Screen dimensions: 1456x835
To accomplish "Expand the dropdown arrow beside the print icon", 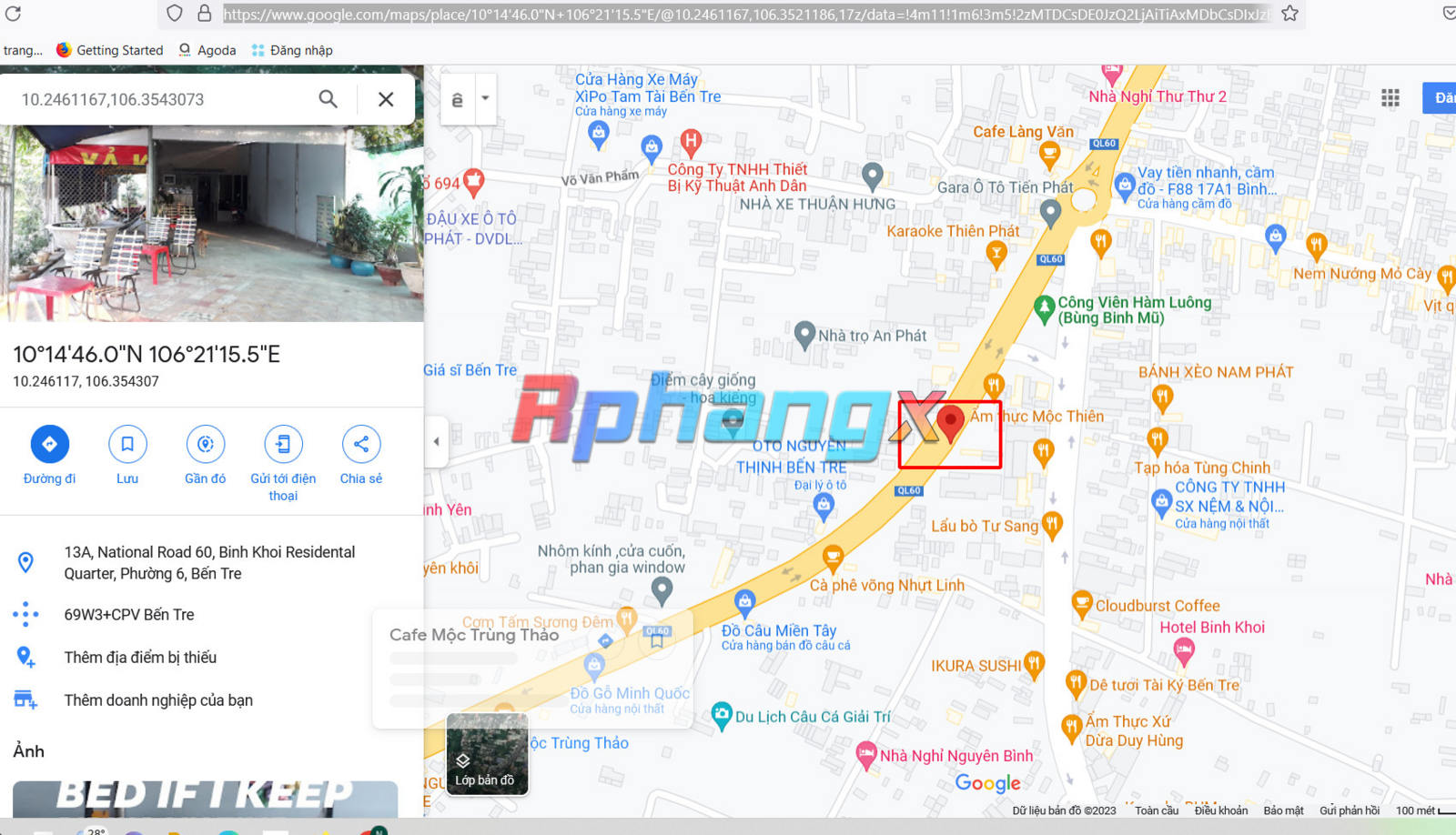I will (485, 98).
